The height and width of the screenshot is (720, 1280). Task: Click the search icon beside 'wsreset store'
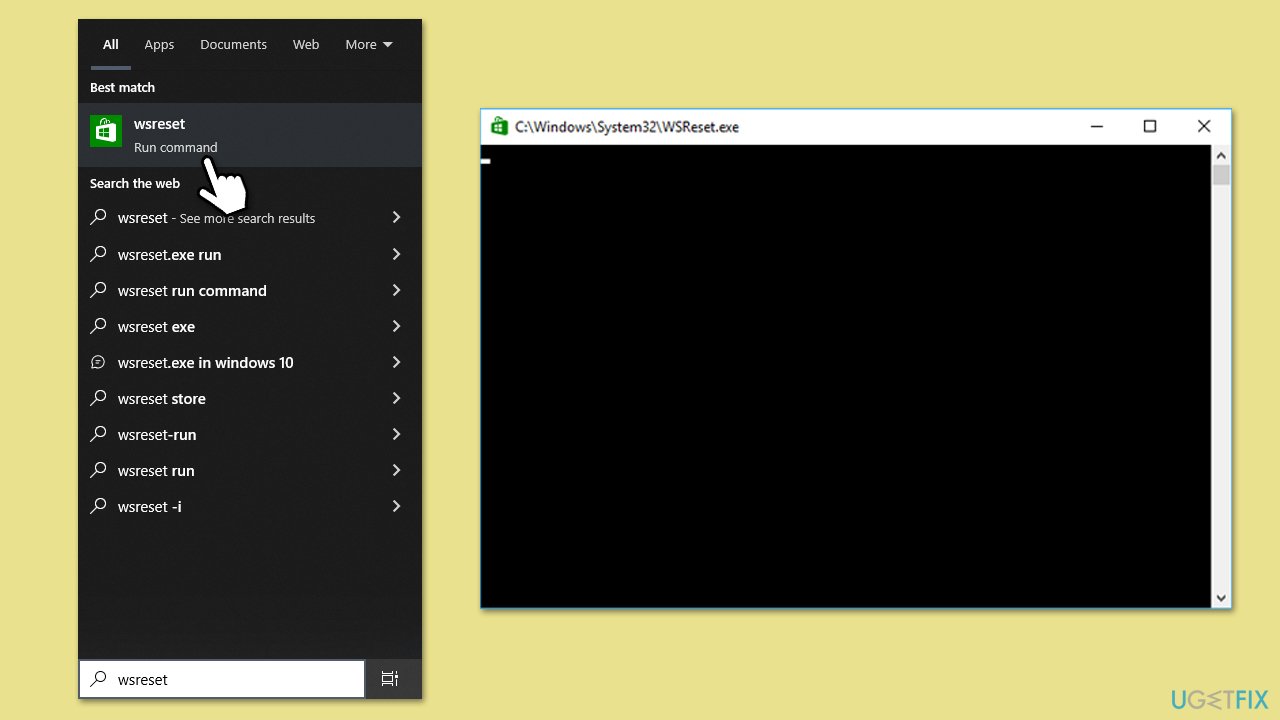coord(98,398)
